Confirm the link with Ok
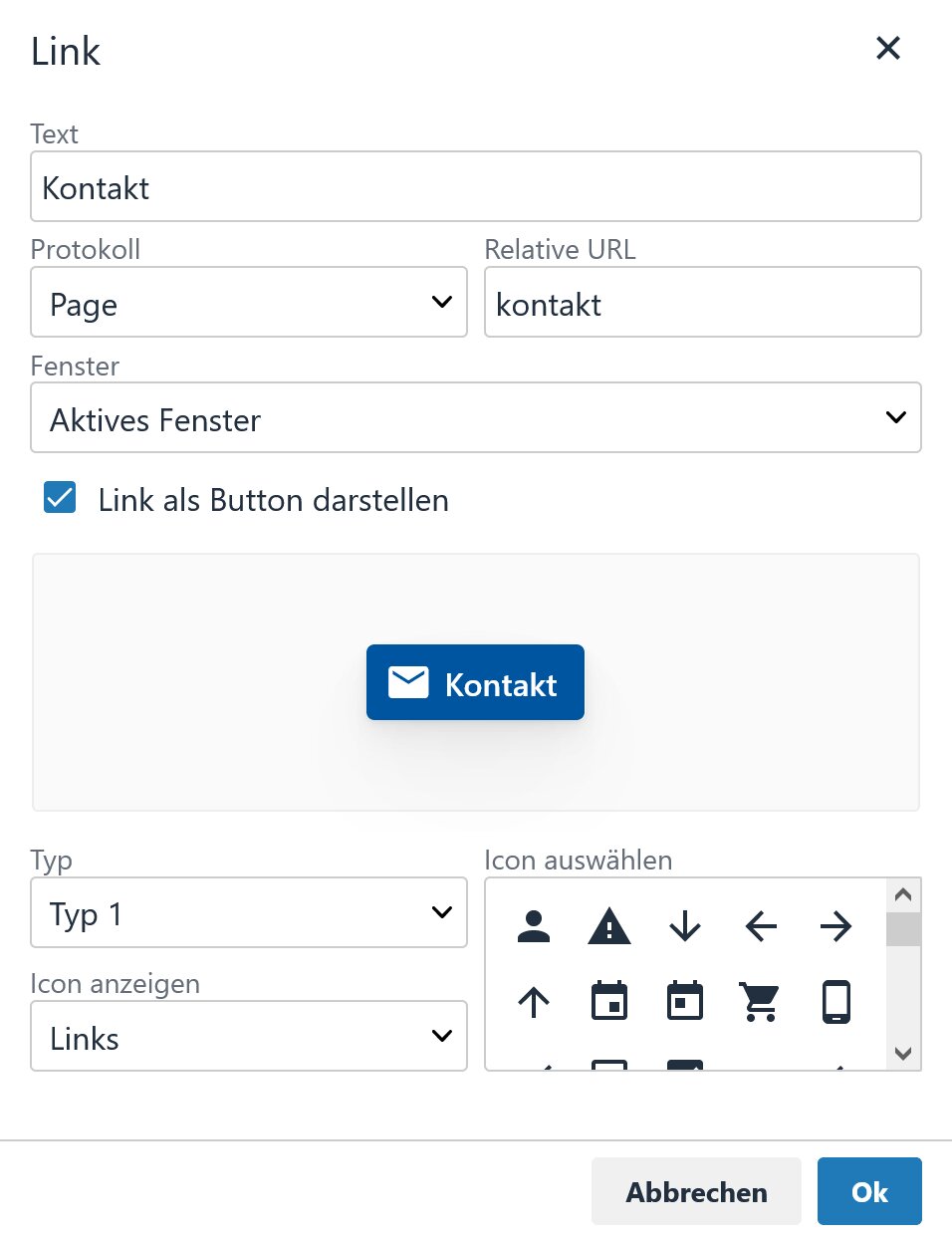This screenshot has width=952, height=1239. tap(869, 1191)
